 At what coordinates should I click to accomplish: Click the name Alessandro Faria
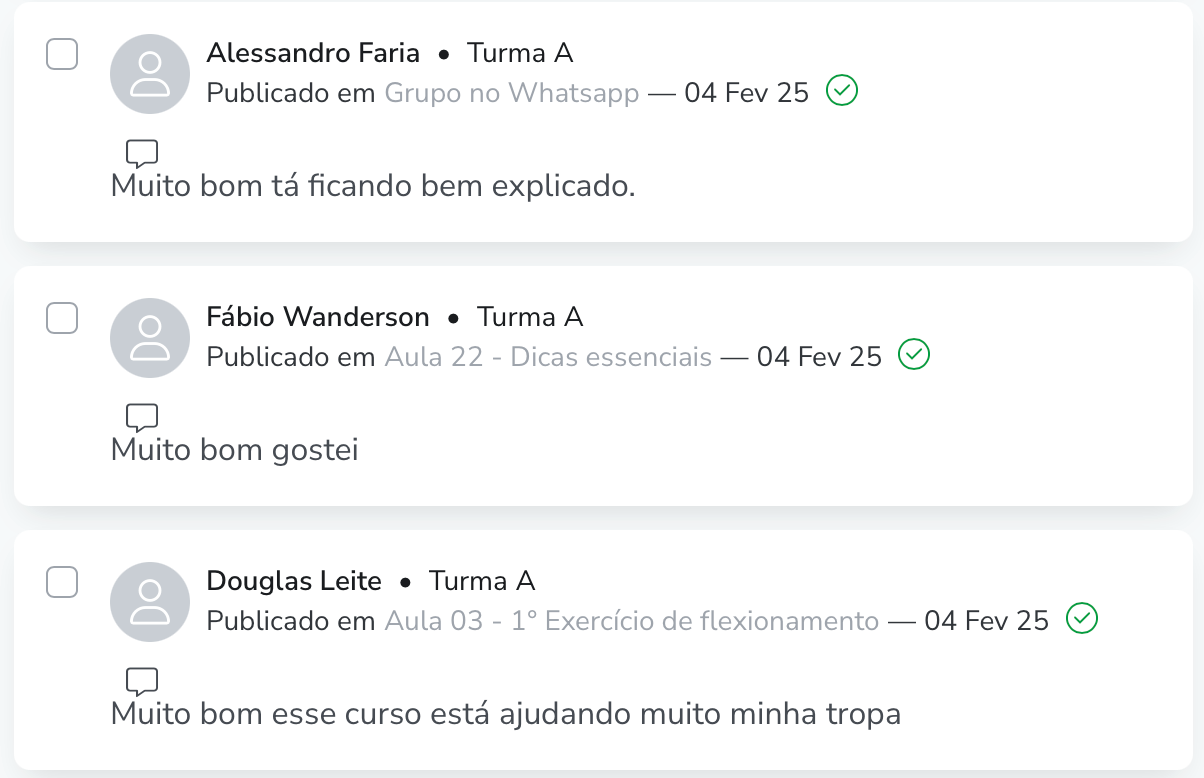click(x=313, y=53)
